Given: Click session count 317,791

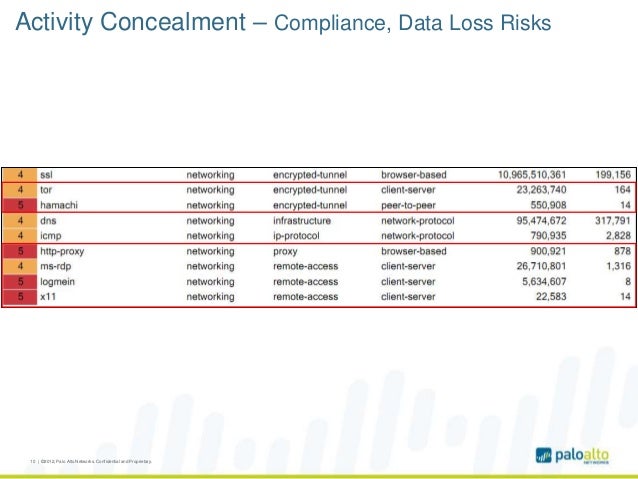Looking at the screenshot, I should pyautogui.click(x=613, y=221).
